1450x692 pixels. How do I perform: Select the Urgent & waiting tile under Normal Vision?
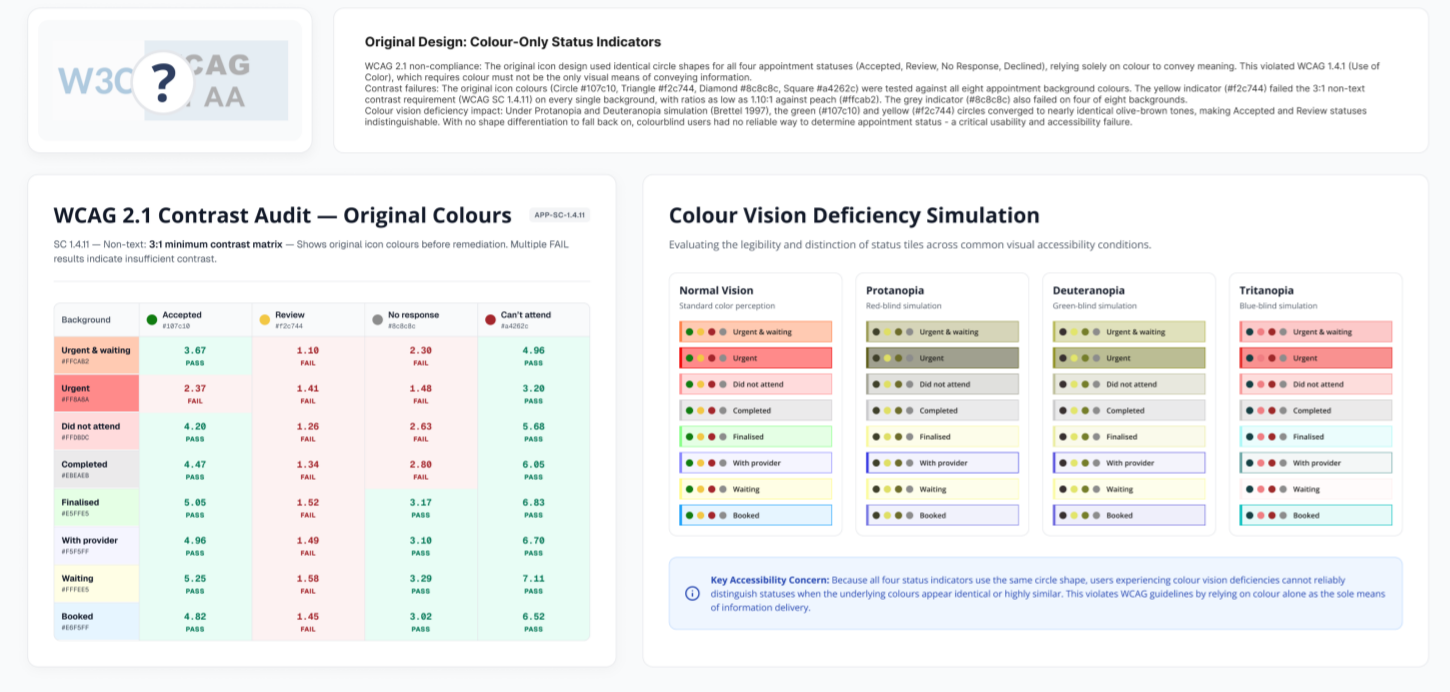[x=755, y=332]
